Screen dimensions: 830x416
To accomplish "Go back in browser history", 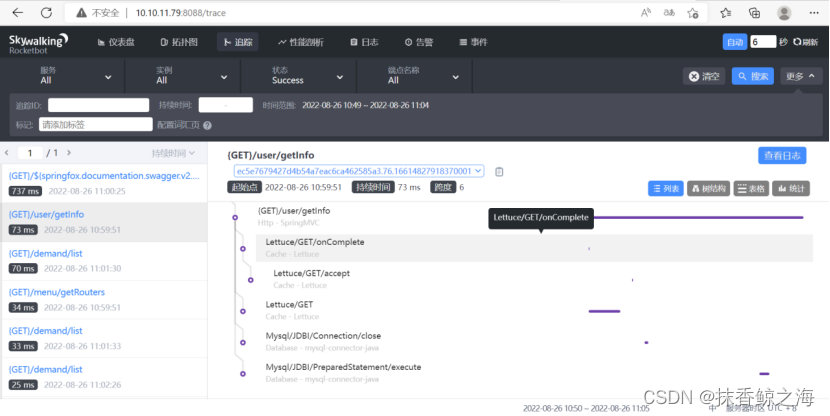I will [17, 13].
